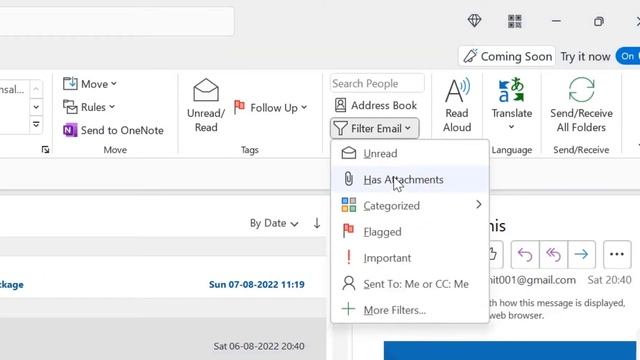
Task: Open the Translate dropdown
Action: [511, 104]
